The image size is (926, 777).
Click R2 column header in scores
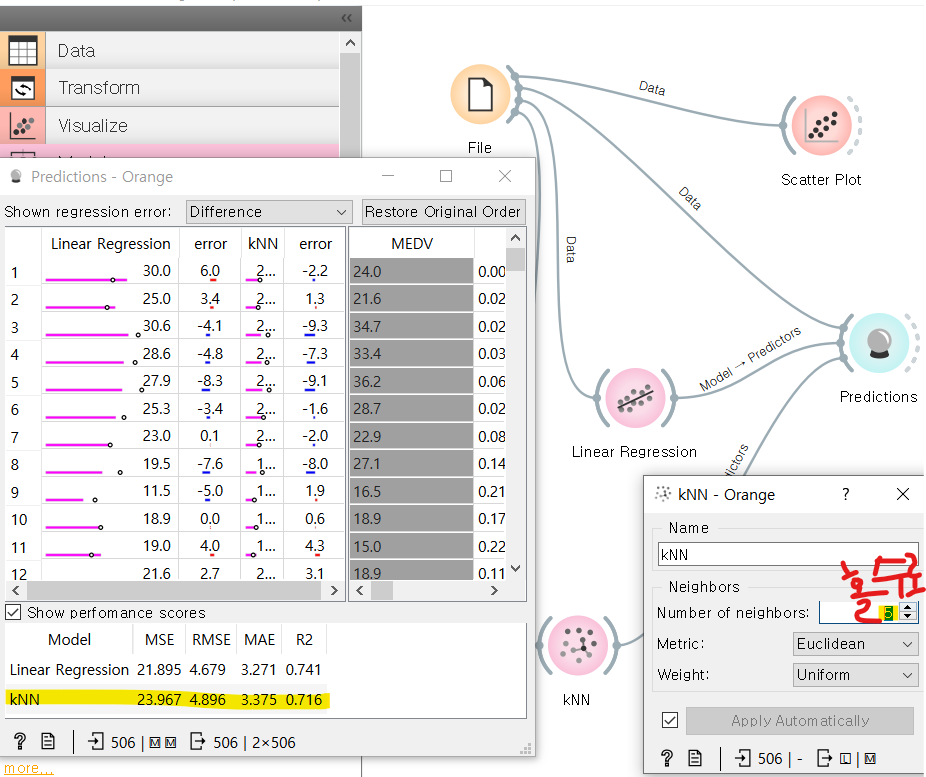click(304, 640)
